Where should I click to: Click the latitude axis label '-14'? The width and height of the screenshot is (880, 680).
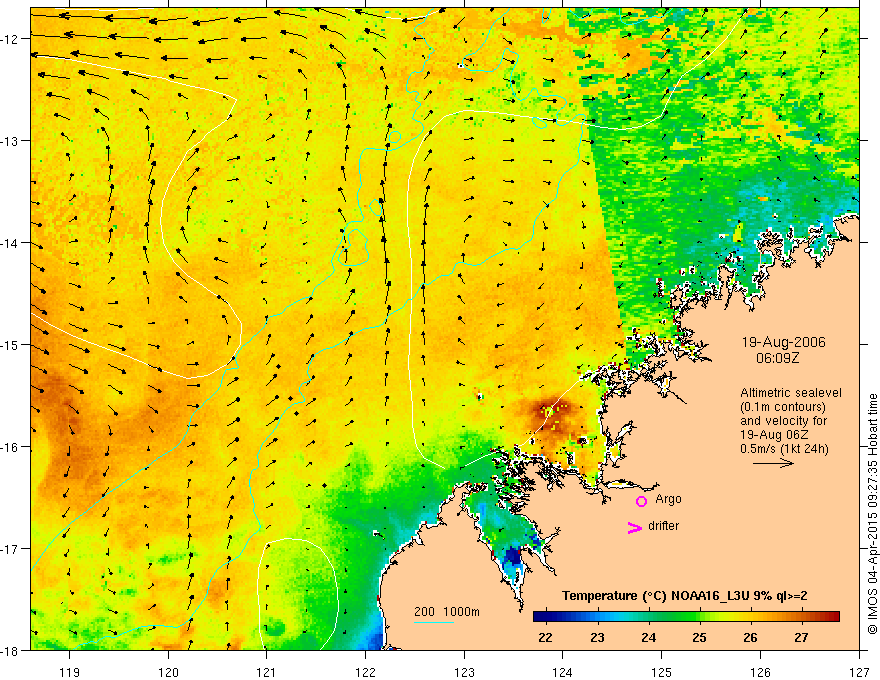click(x=11, y=243)
